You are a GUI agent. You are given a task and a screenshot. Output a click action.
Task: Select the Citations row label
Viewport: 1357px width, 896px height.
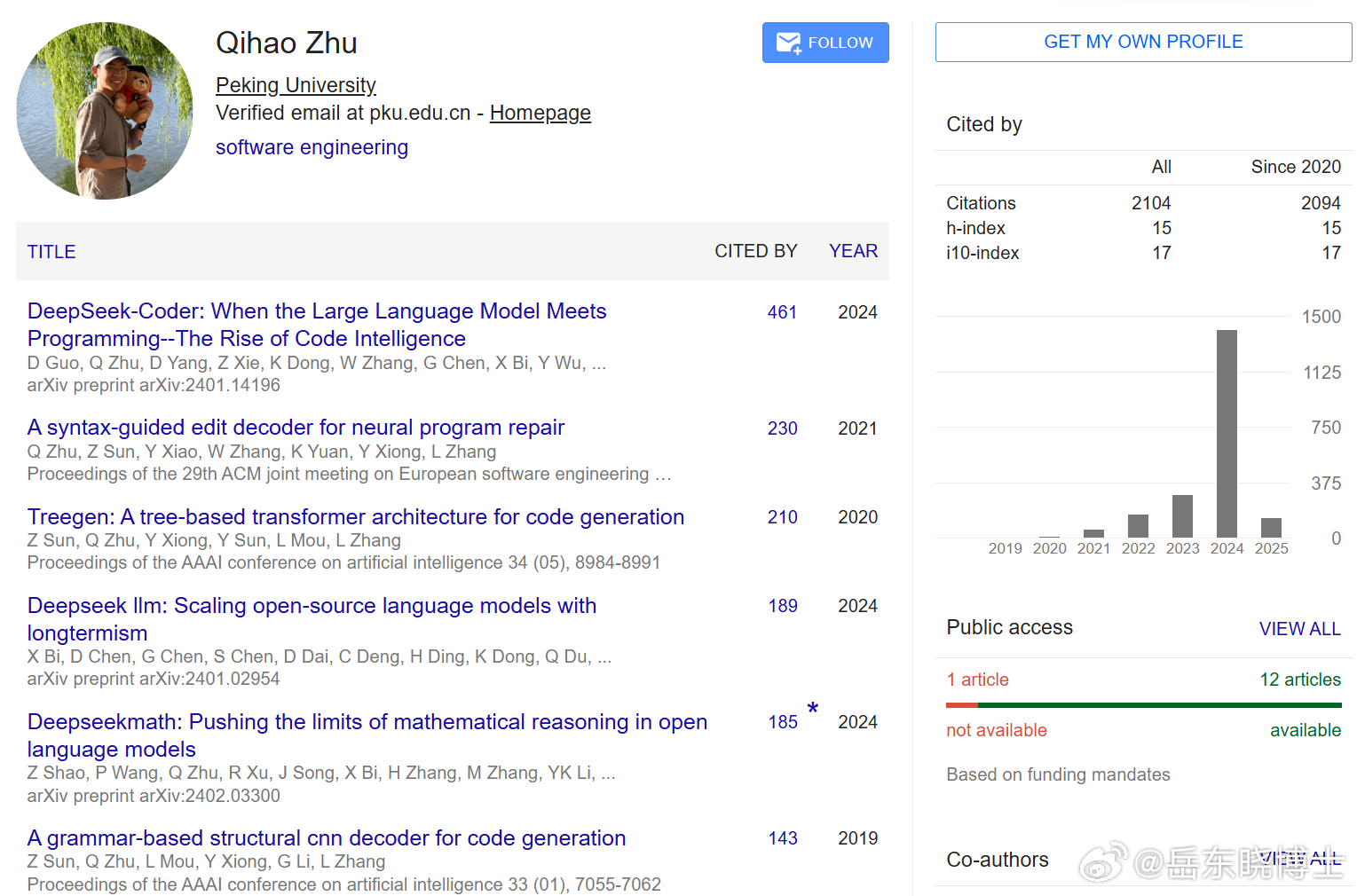(x=981, y=203)
